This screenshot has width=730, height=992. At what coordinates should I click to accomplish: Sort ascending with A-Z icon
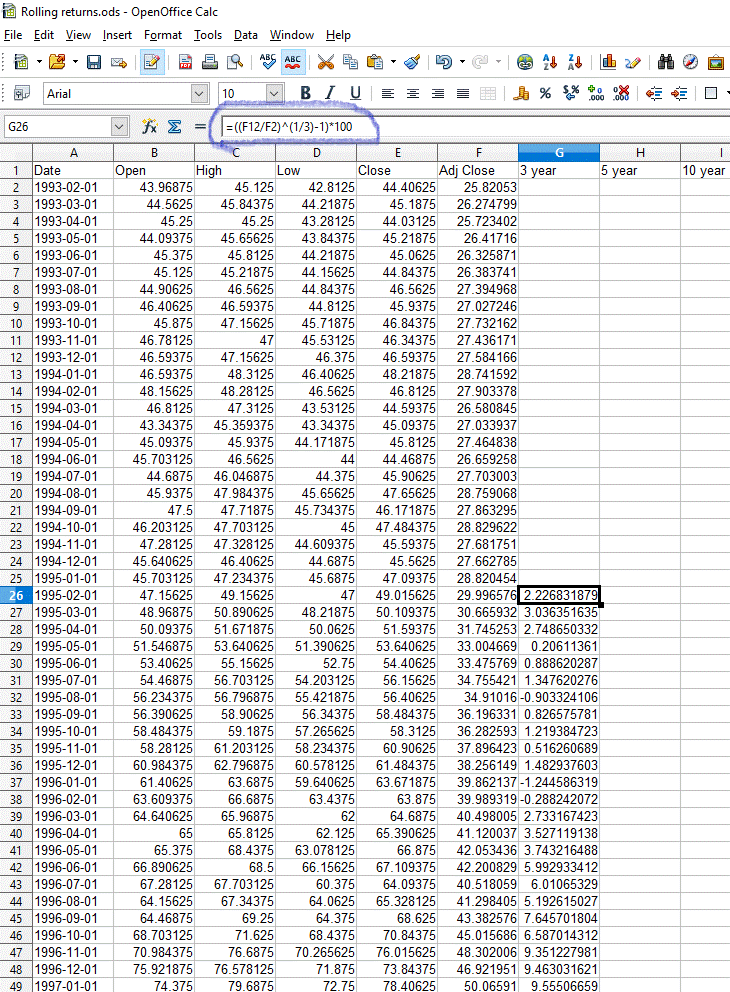pos(550,61)
